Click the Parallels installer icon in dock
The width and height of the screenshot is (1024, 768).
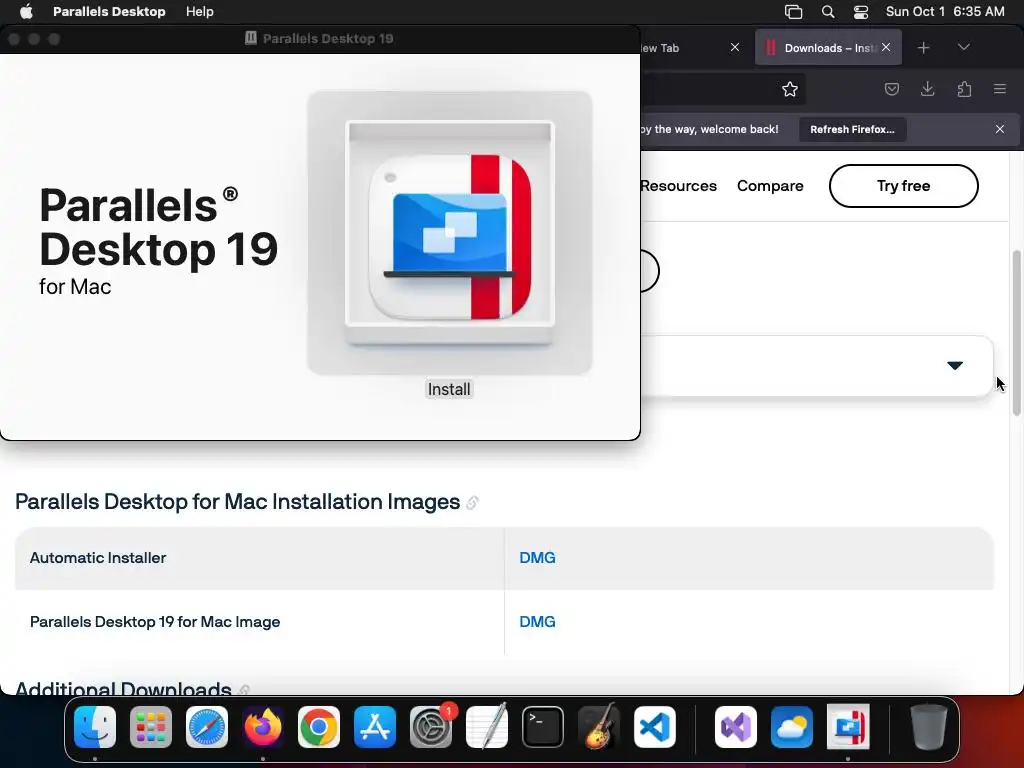click(x=848, y=726)
